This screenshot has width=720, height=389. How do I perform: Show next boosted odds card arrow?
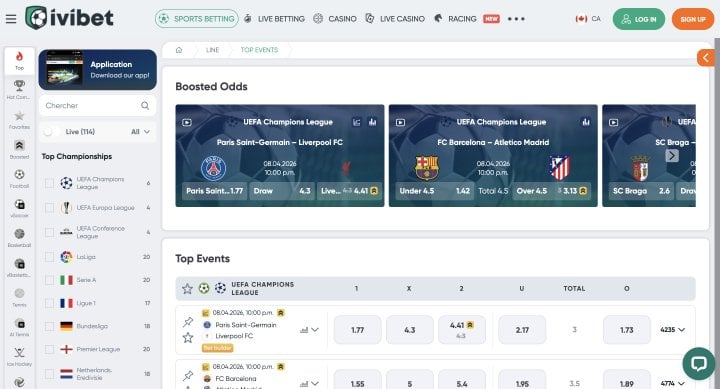point(672,156)
